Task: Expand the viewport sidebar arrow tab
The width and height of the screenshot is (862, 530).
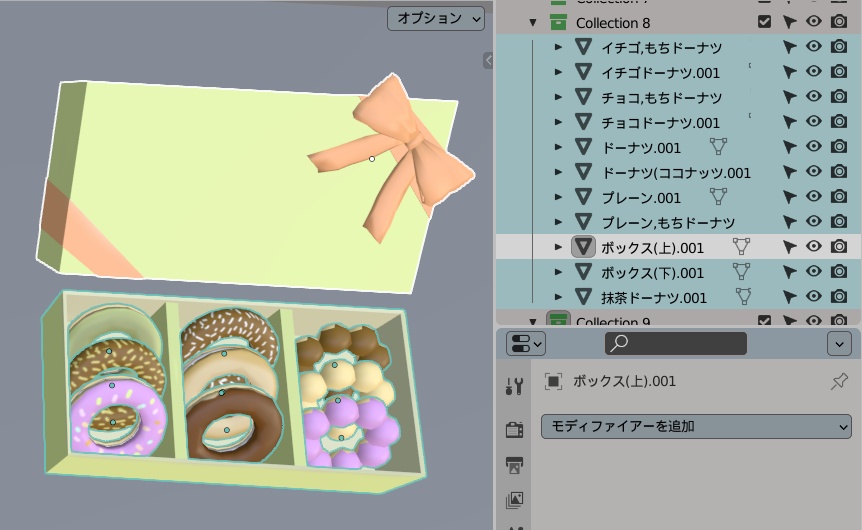Action: [x=488, y=60]
